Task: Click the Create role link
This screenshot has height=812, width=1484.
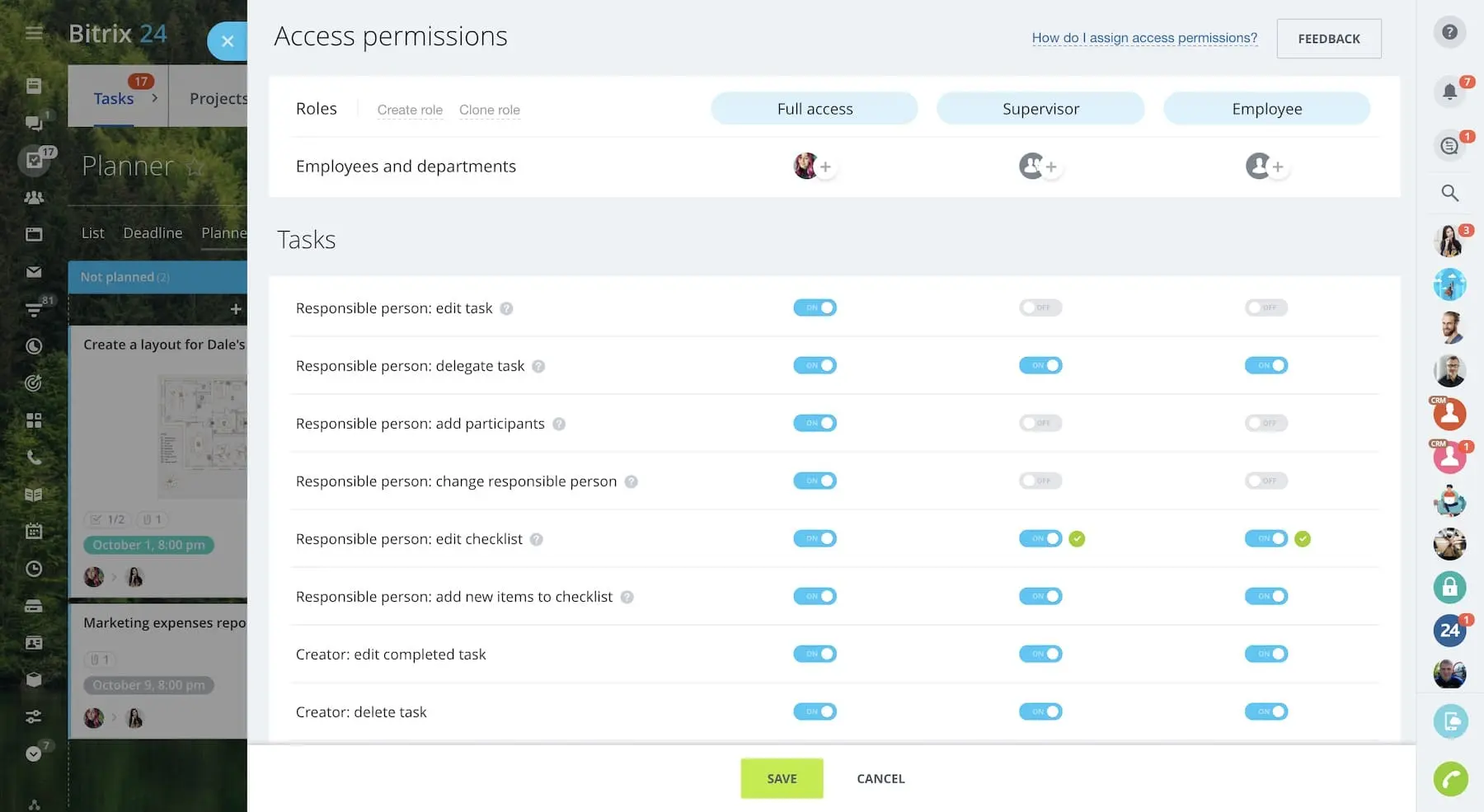Action: coord(410,110)
